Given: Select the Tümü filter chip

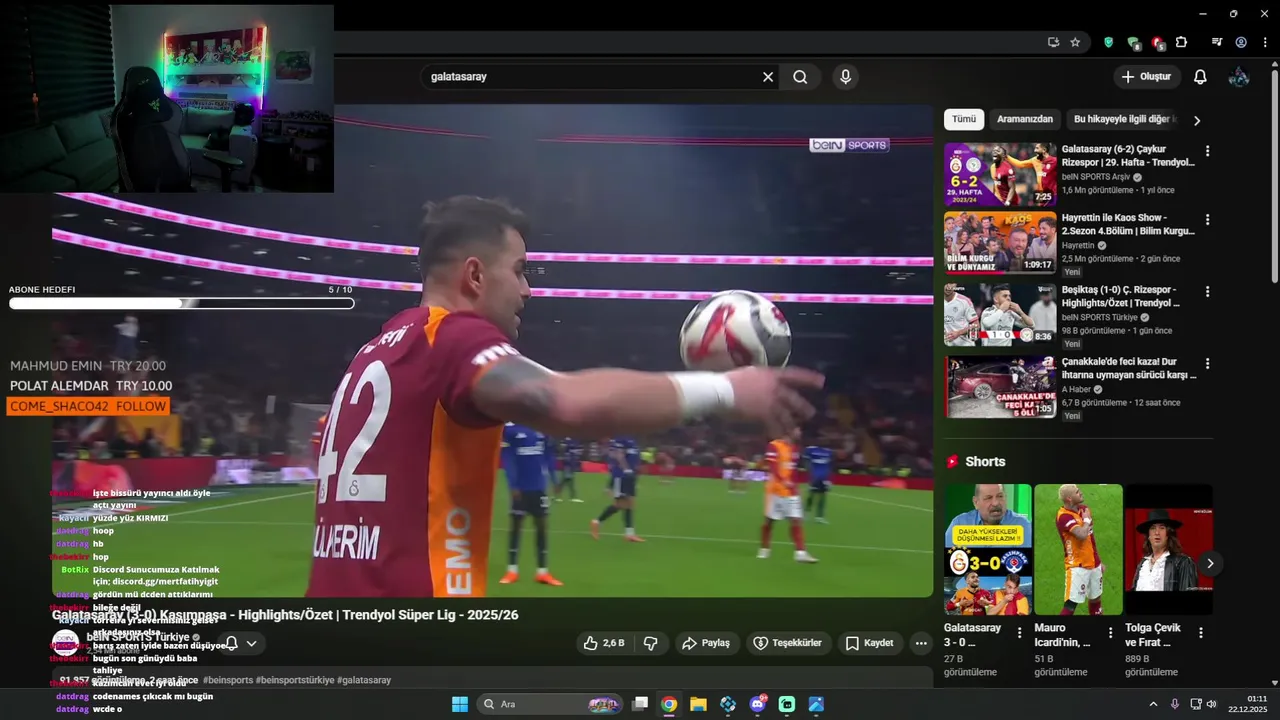Looking at the screenshot, I should (x=964, y=119).
